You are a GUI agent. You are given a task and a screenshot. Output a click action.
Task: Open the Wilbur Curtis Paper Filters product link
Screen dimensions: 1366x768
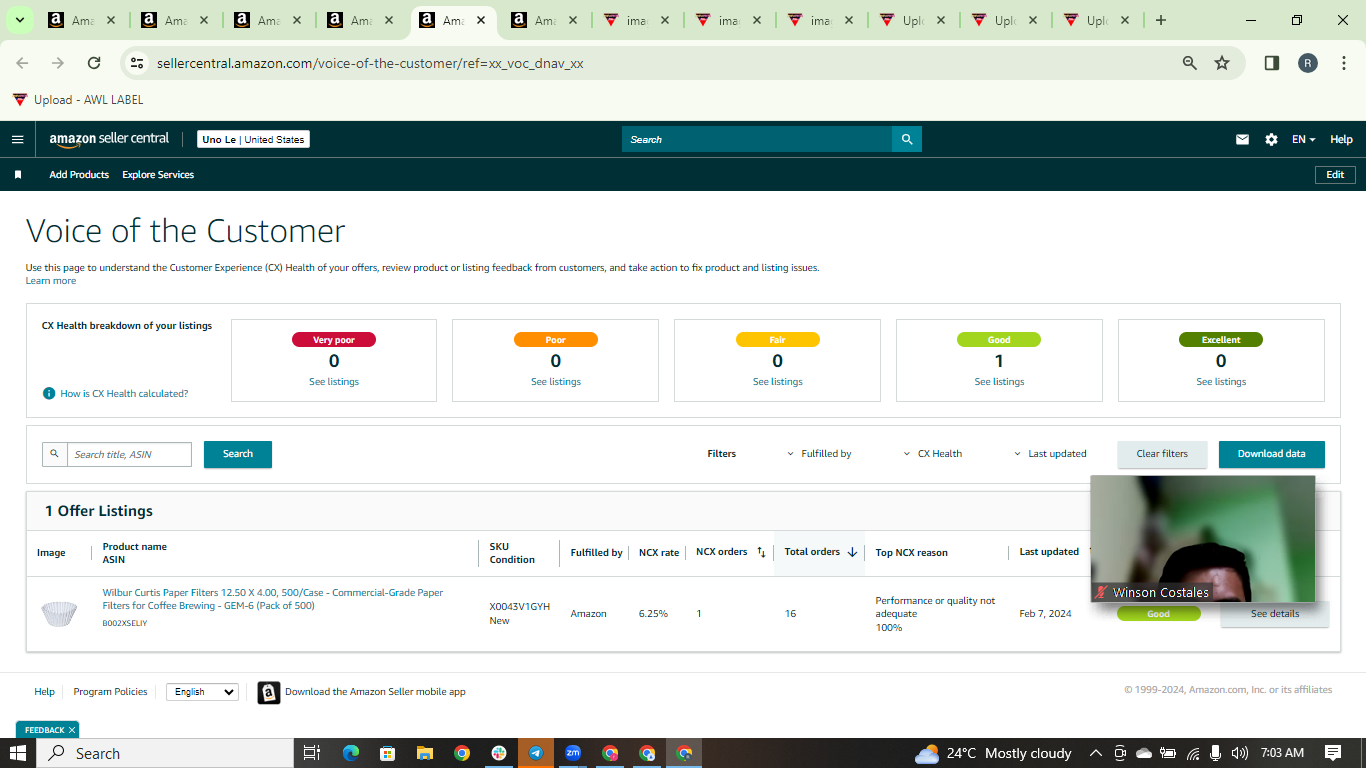[273, 599]
